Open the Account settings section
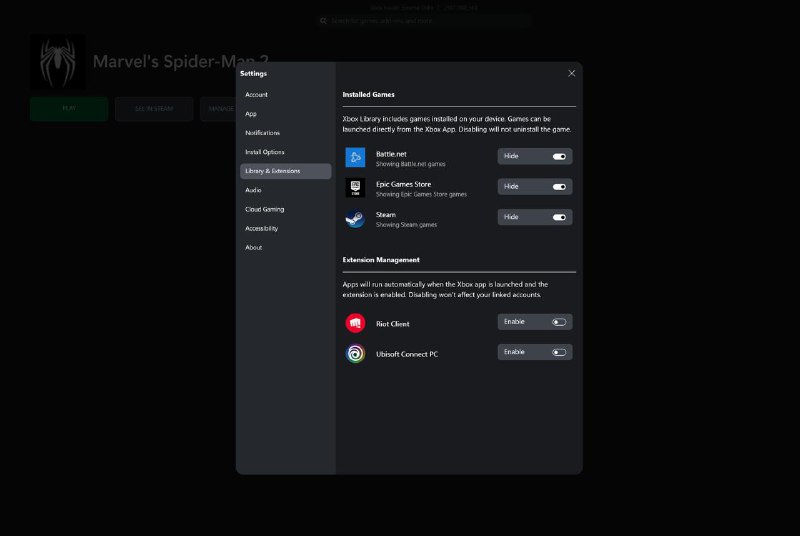The image size is (800, 536). pyautogui.click(x=257, y=95)
